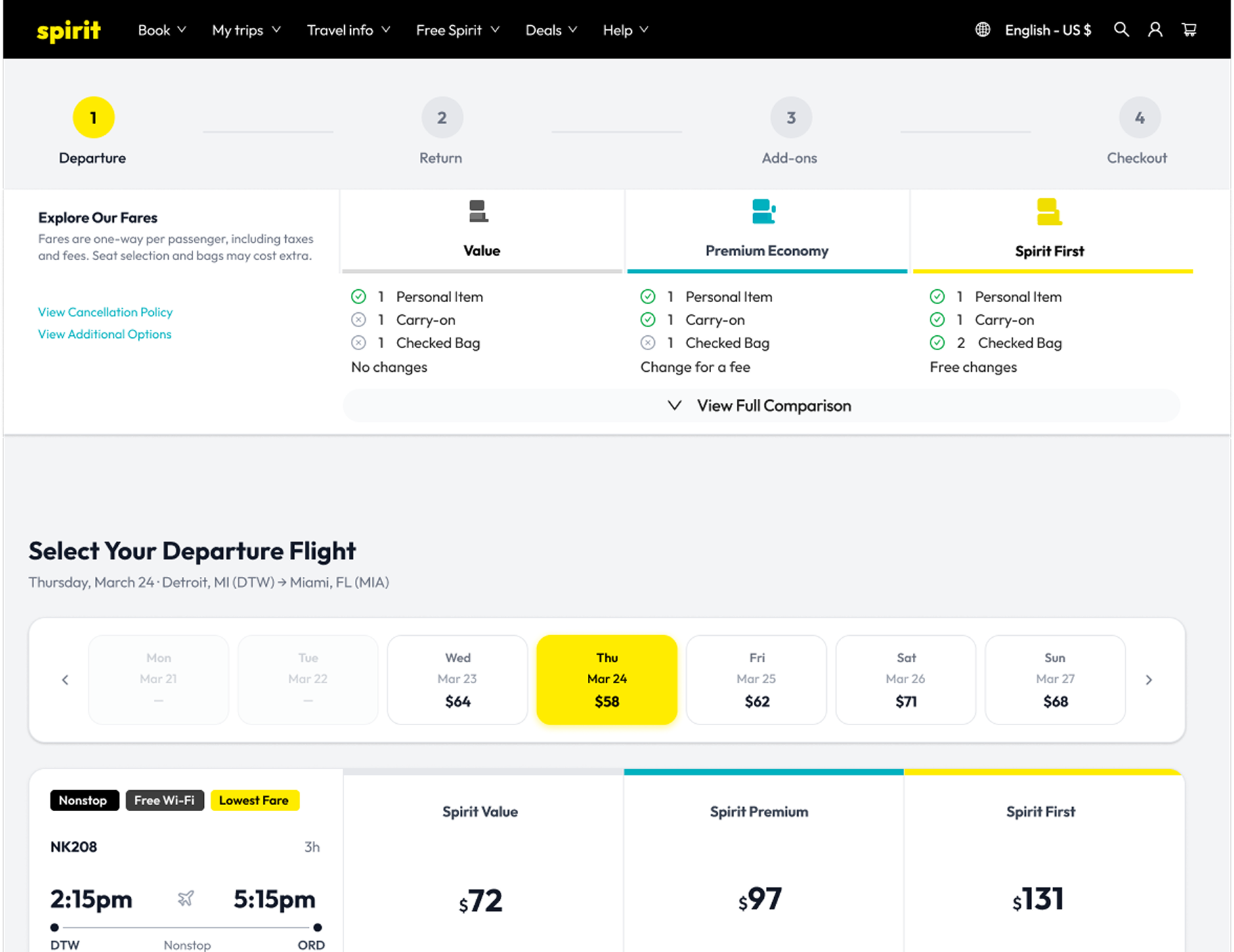Show earlier dates with left arrow
The image size is (1234, 952).
[65, 680]
